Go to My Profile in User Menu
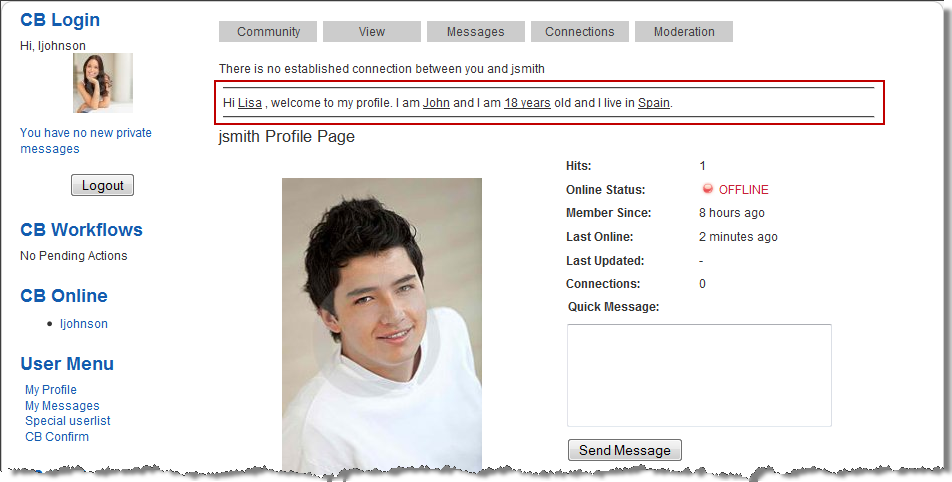This screenshot has width=952, height=482. pyautogui.click(x=51, y=390)
